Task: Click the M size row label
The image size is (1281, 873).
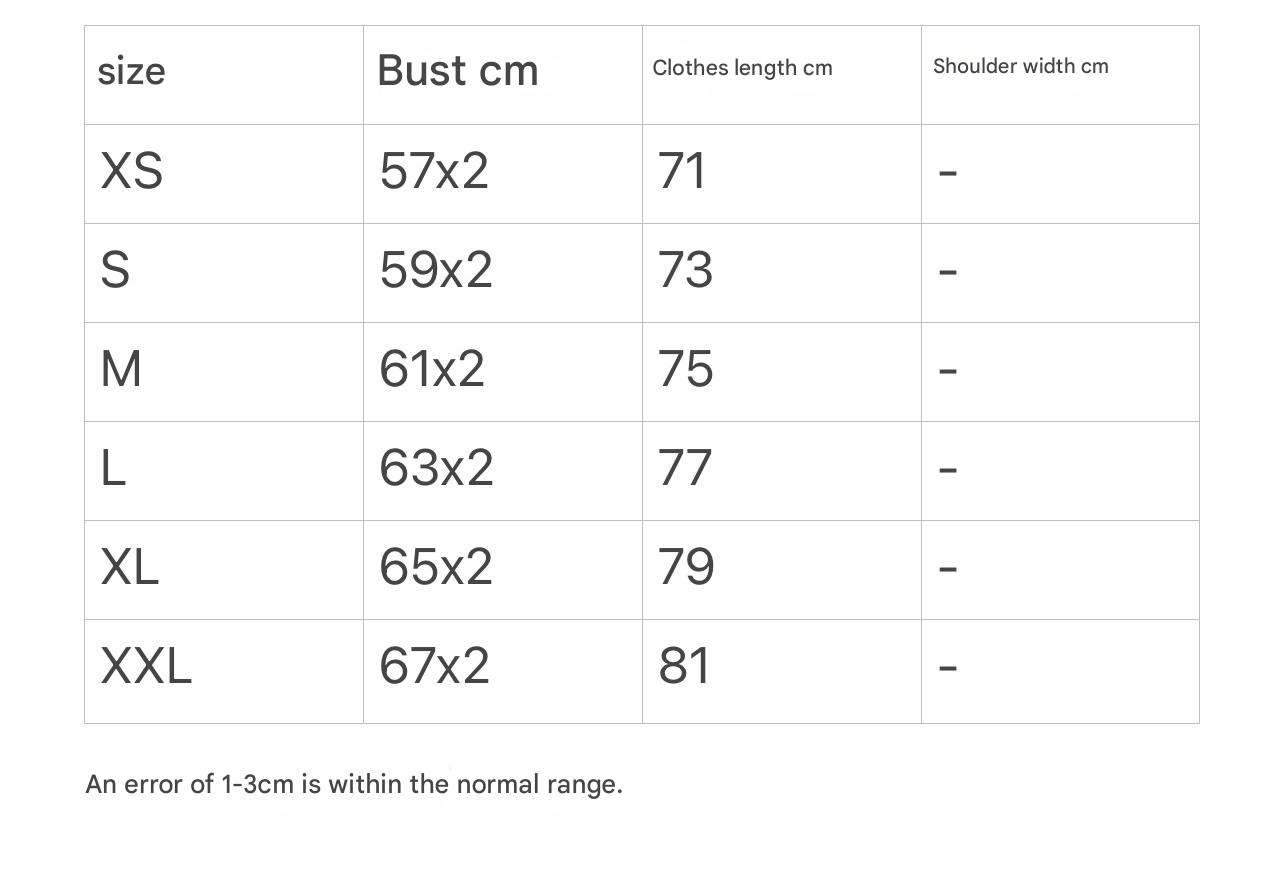Action: tap(121, 369)
